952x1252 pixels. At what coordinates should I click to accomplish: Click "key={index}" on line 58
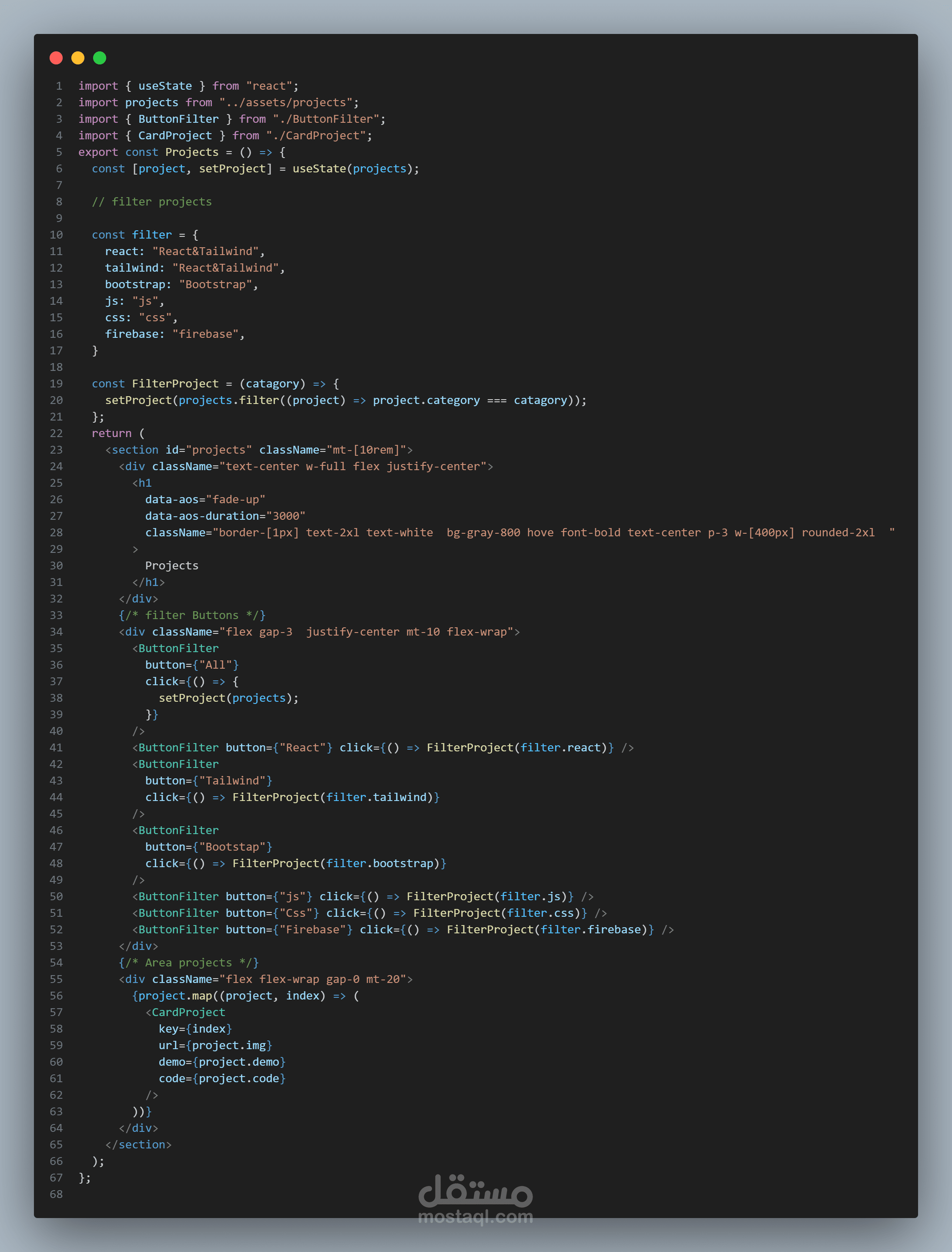pyautogui.click(x=195, y=1029)
